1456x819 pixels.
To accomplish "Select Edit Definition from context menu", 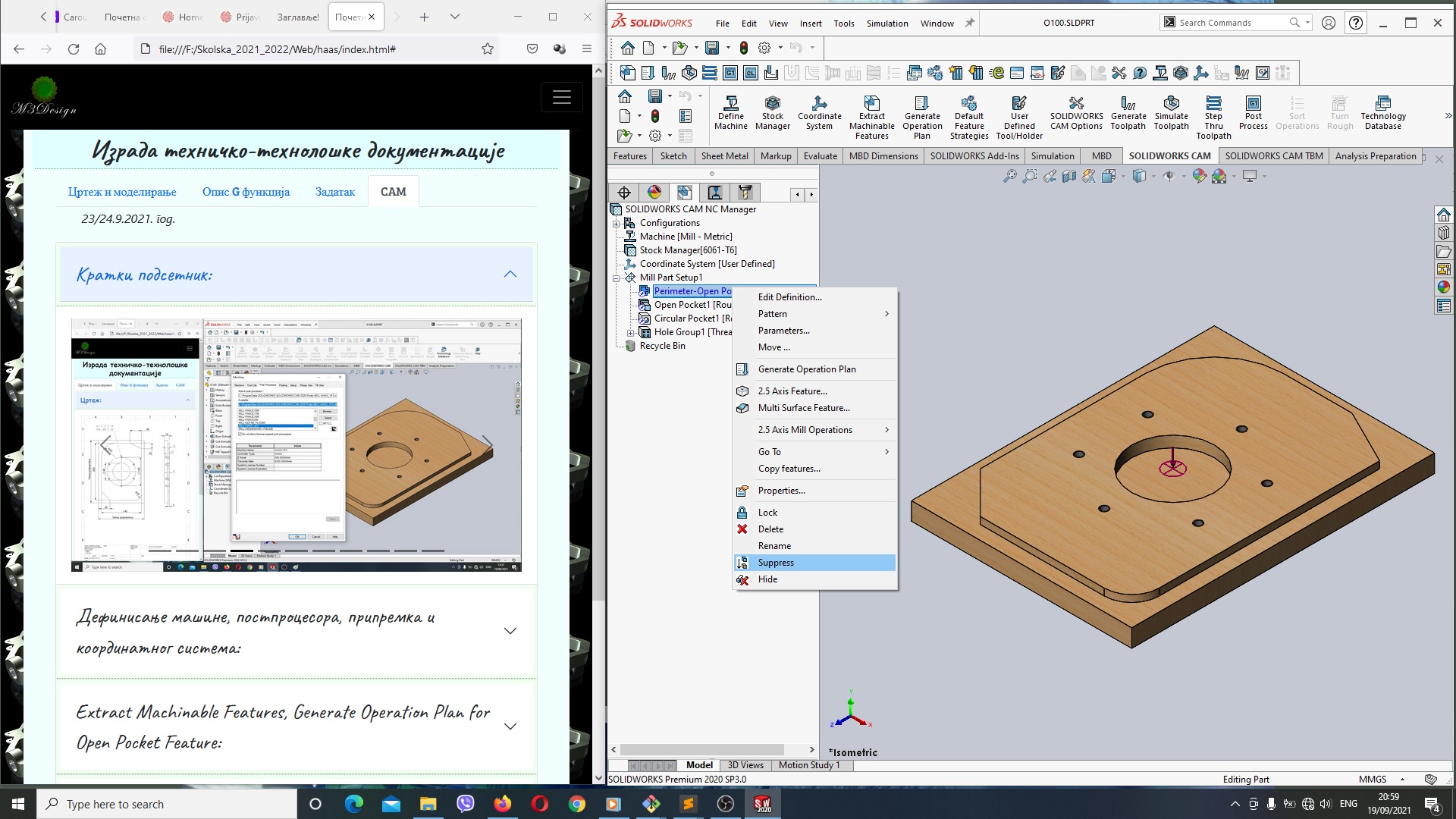I will pos(789,296).
